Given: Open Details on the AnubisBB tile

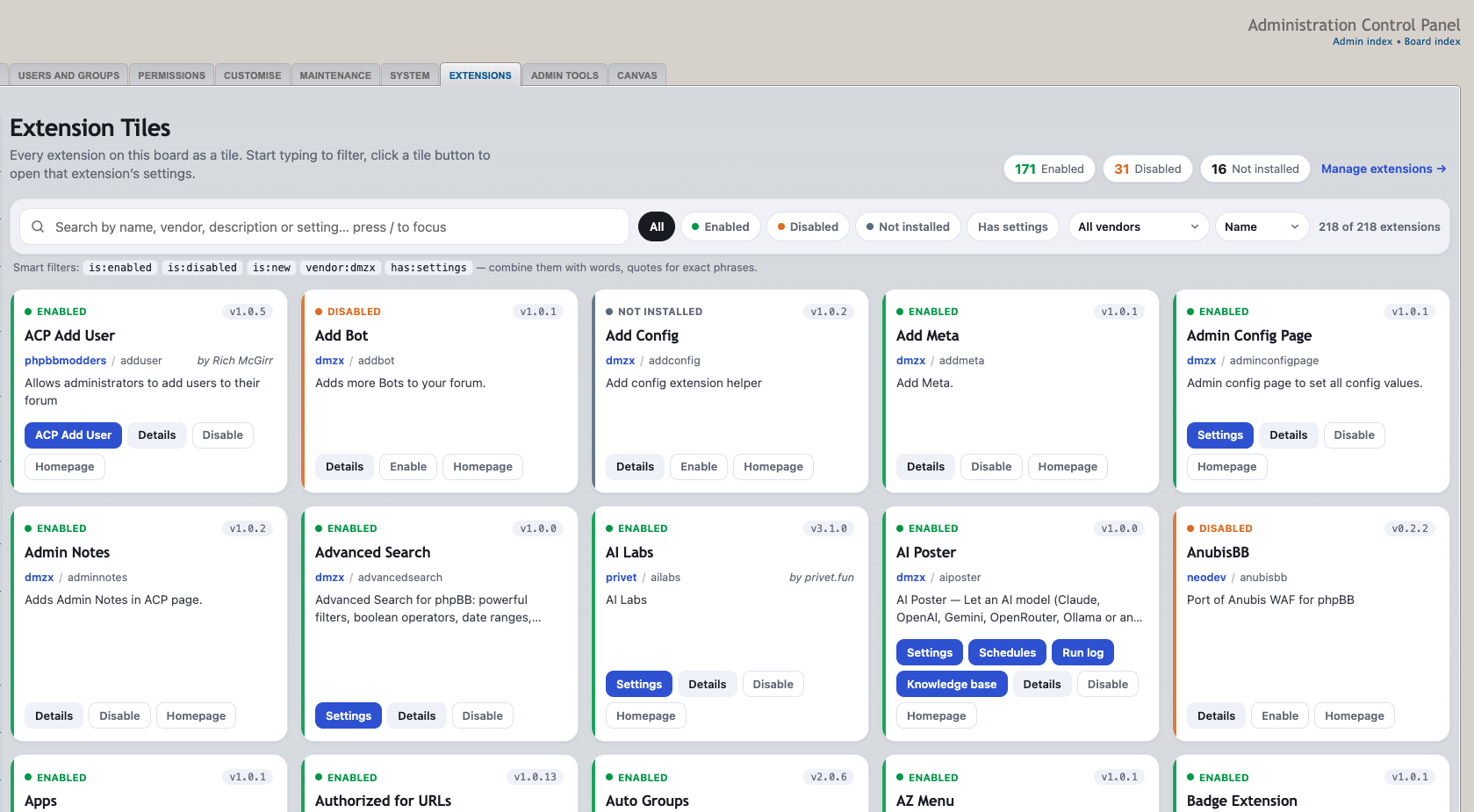Looking at the screenshot, I should tap(1217, 716).
